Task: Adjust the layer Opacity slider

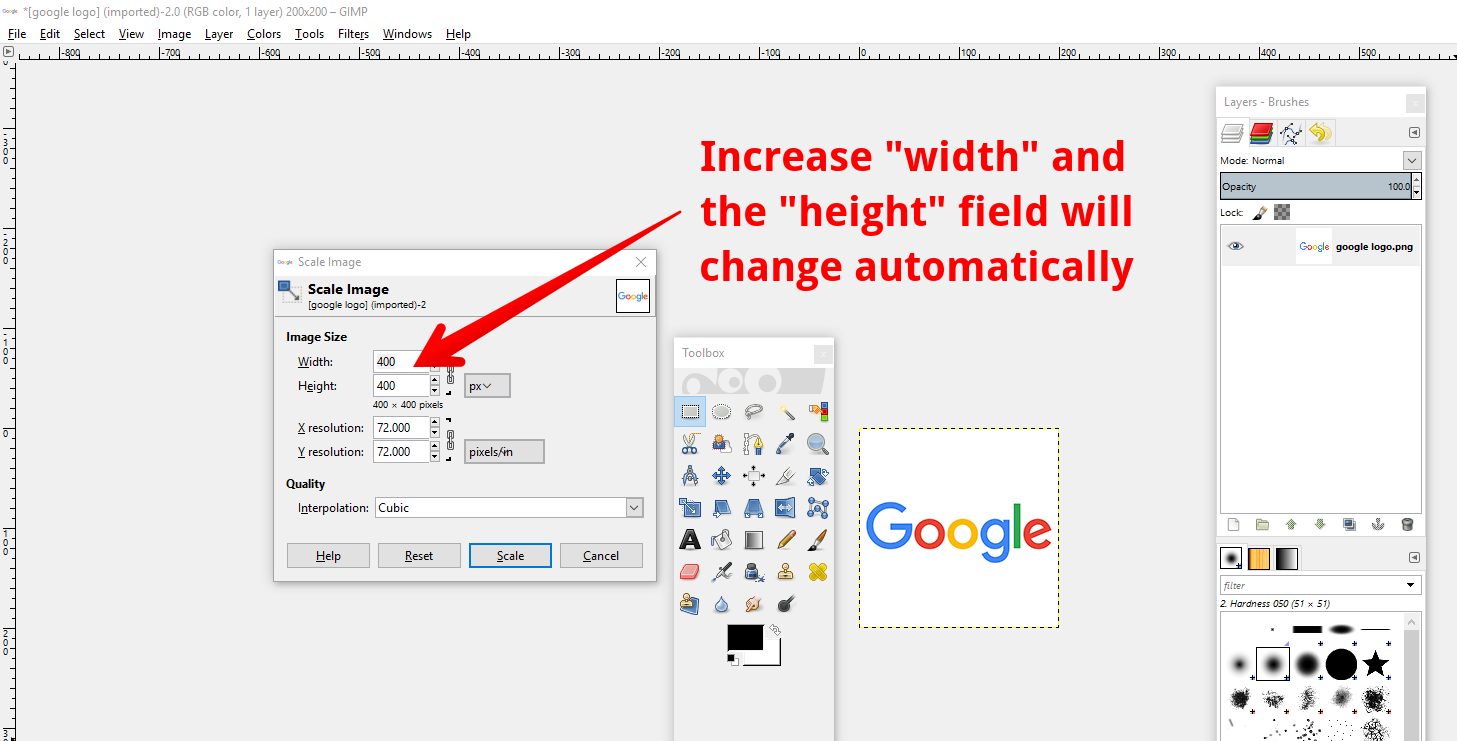Action: point(1316,186)
